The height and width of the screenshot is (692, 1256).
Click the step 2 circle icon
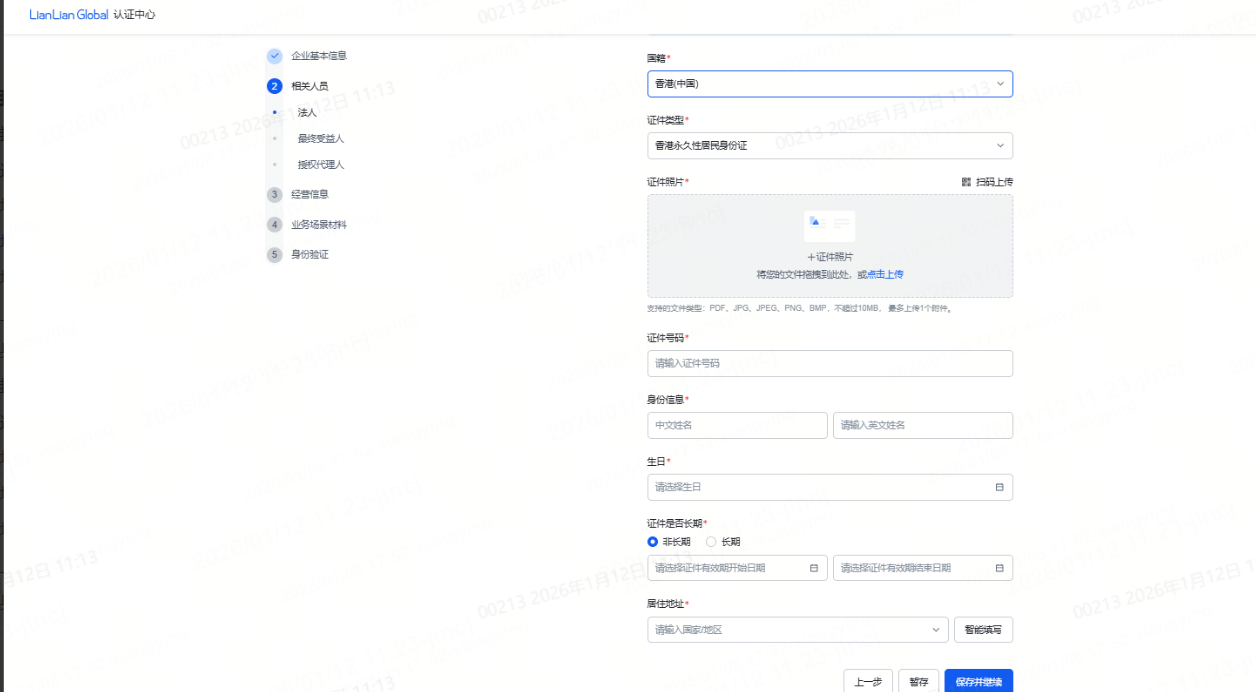[x=275, y=86]
